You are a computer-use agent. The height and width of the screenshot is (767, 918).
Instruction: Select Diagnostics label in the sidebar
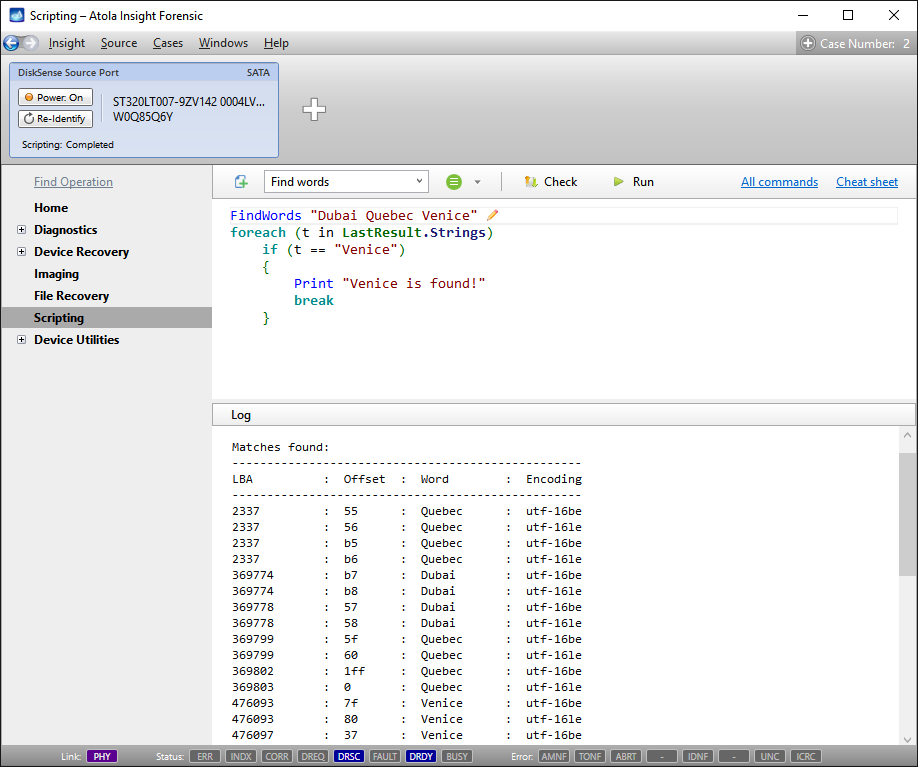click(x=66, y=230)
